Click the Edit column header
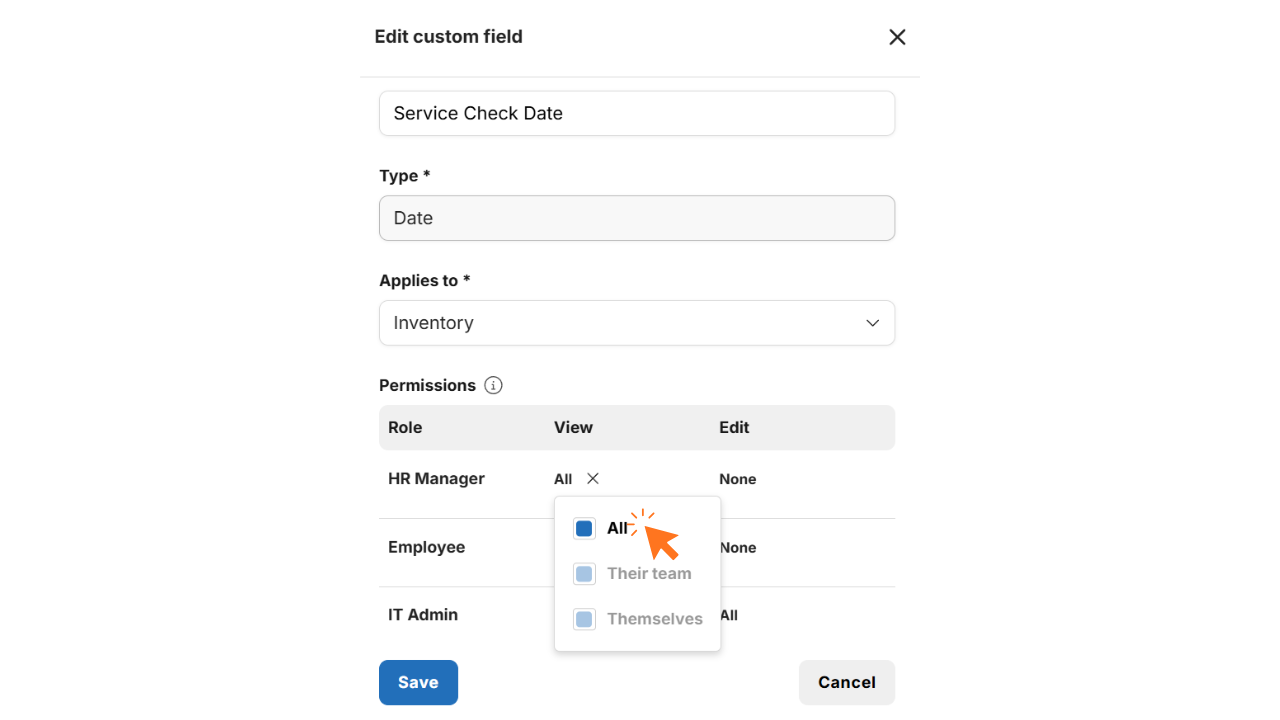 734,427
